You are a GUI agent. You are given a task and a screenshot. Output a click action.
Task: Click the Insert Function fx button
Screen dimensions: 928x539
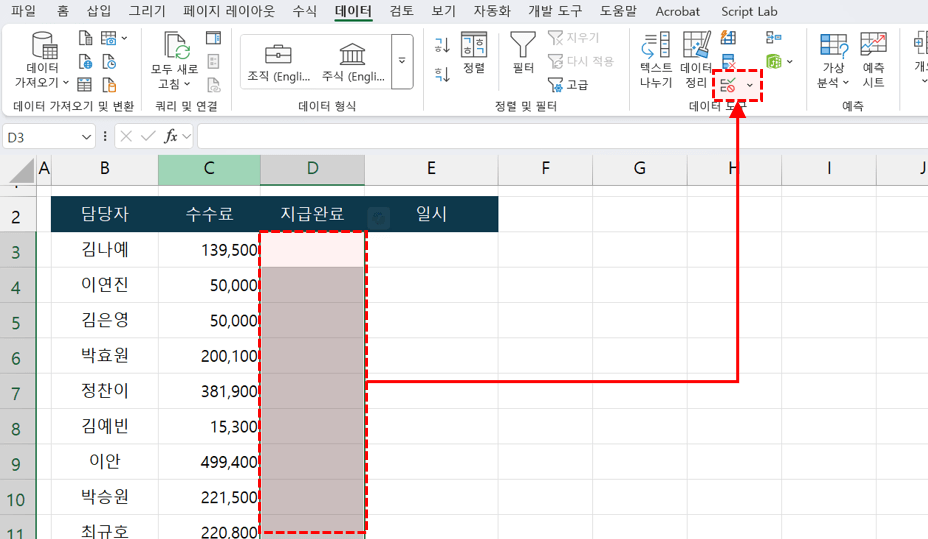[x=171, y=136]
